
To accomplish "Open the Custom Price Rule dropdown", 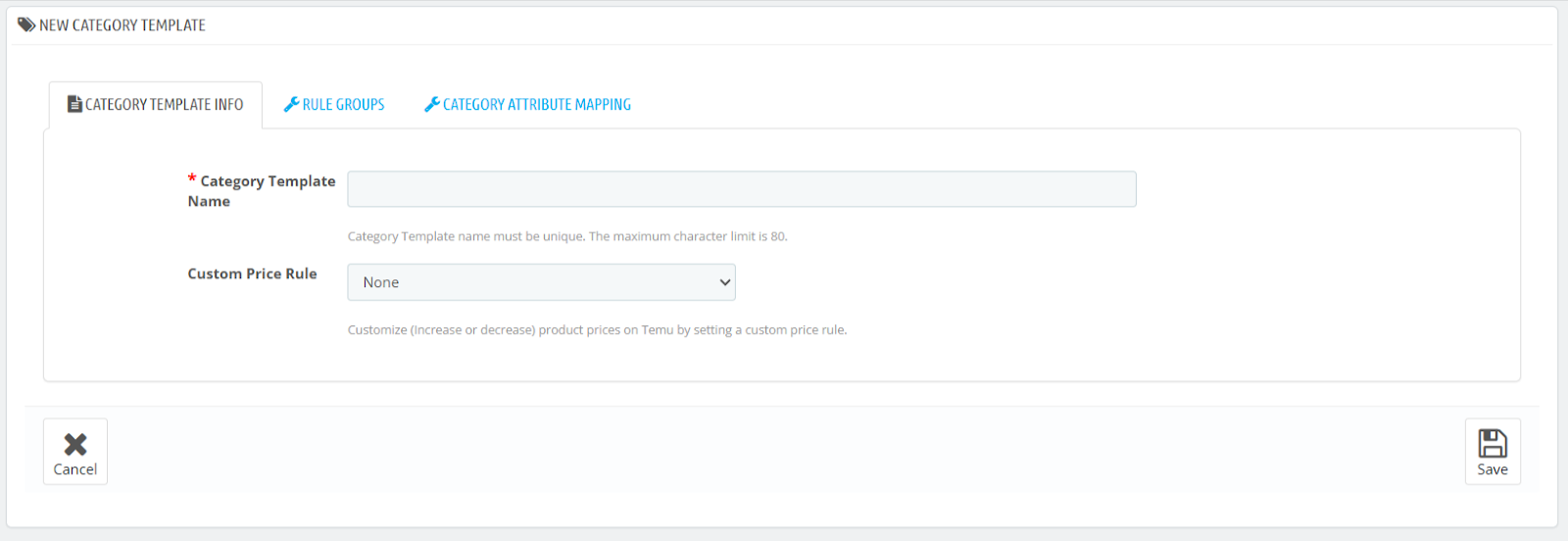I will pos(541,282).
